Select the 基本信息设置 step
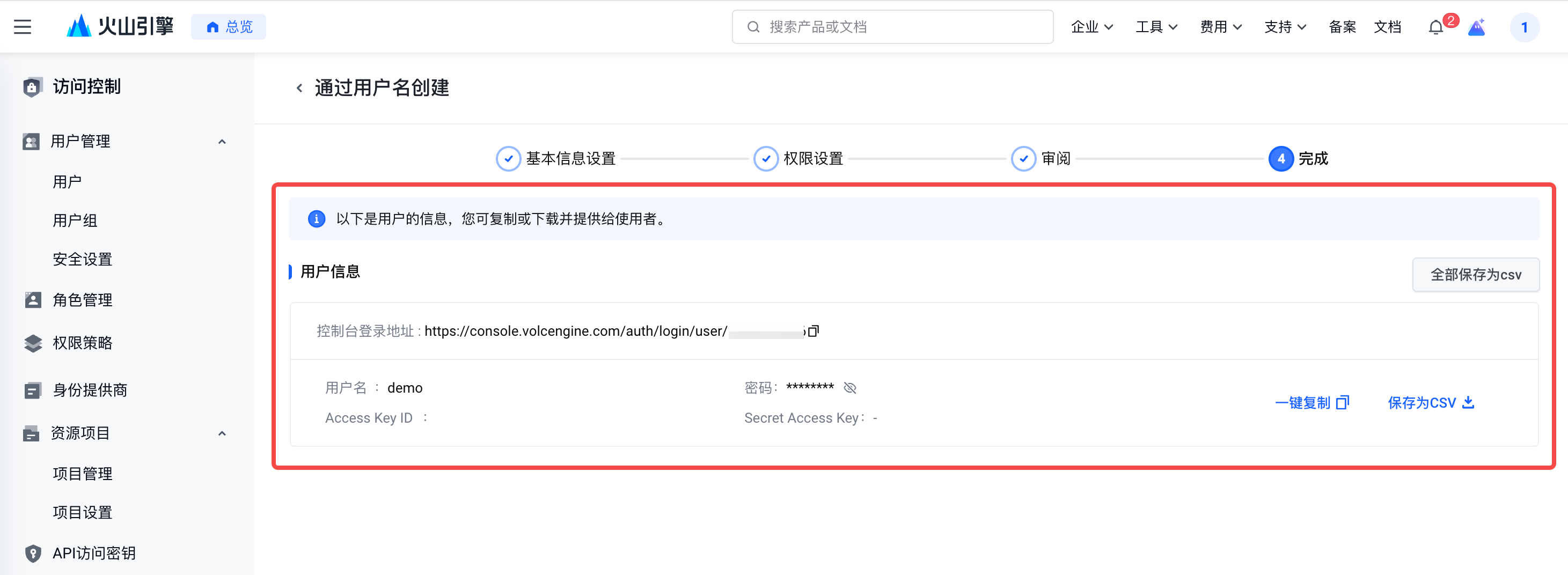The width and height of the screenshot is (1568, 575). click(x=556, y=159)
